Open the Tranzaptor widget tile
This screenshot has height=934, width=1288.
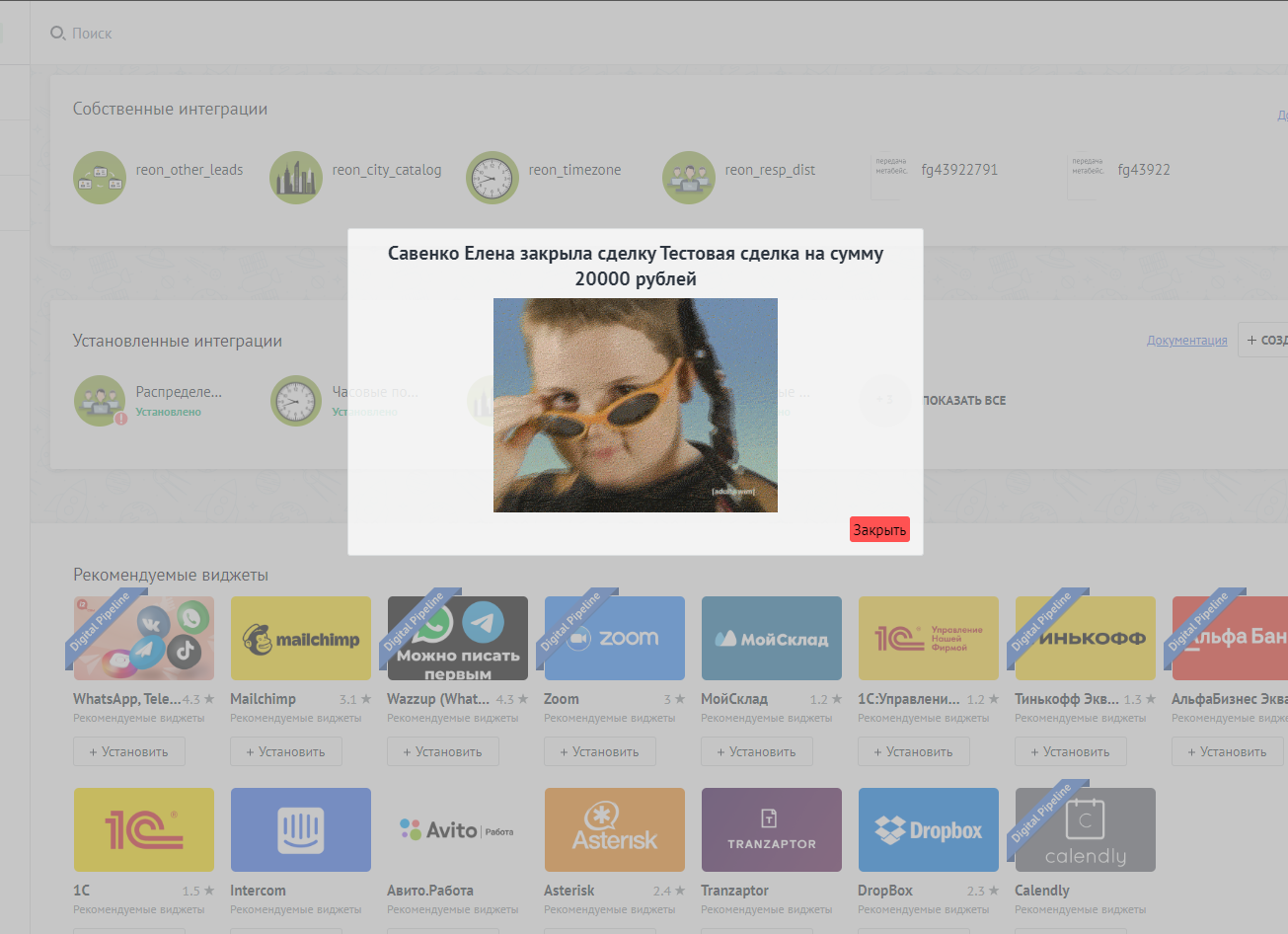[x=772, y=829]
